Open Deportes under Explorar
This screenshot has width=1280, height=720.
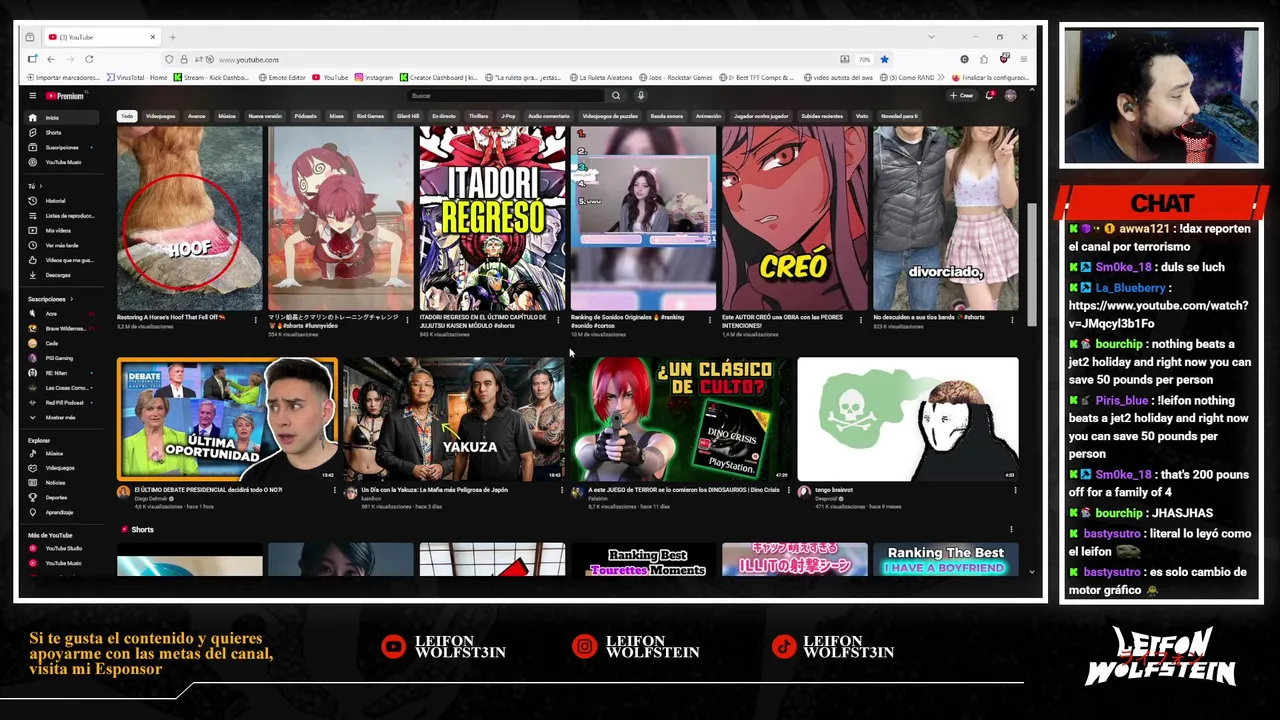pyautogui.click(x=60, y=497)
